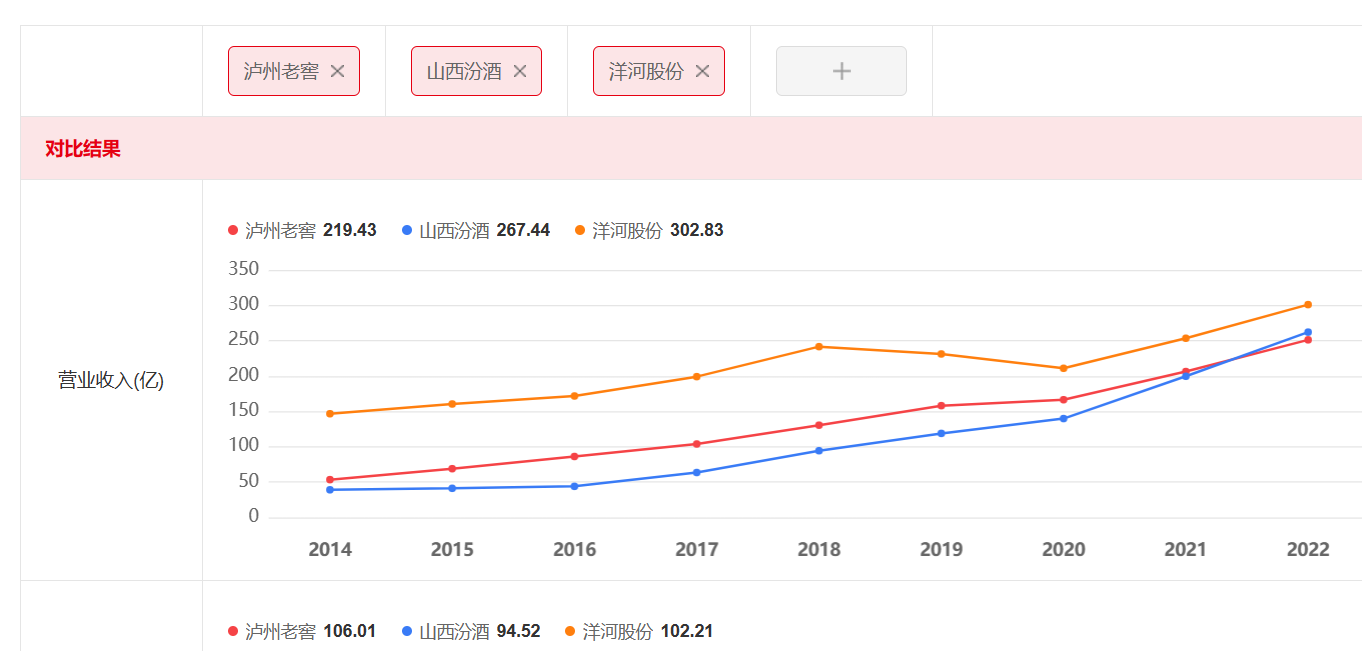The width and height of the screenshot is (1362, 651).
Task: Click the 150 y-axis value
Action: [244, 410]
